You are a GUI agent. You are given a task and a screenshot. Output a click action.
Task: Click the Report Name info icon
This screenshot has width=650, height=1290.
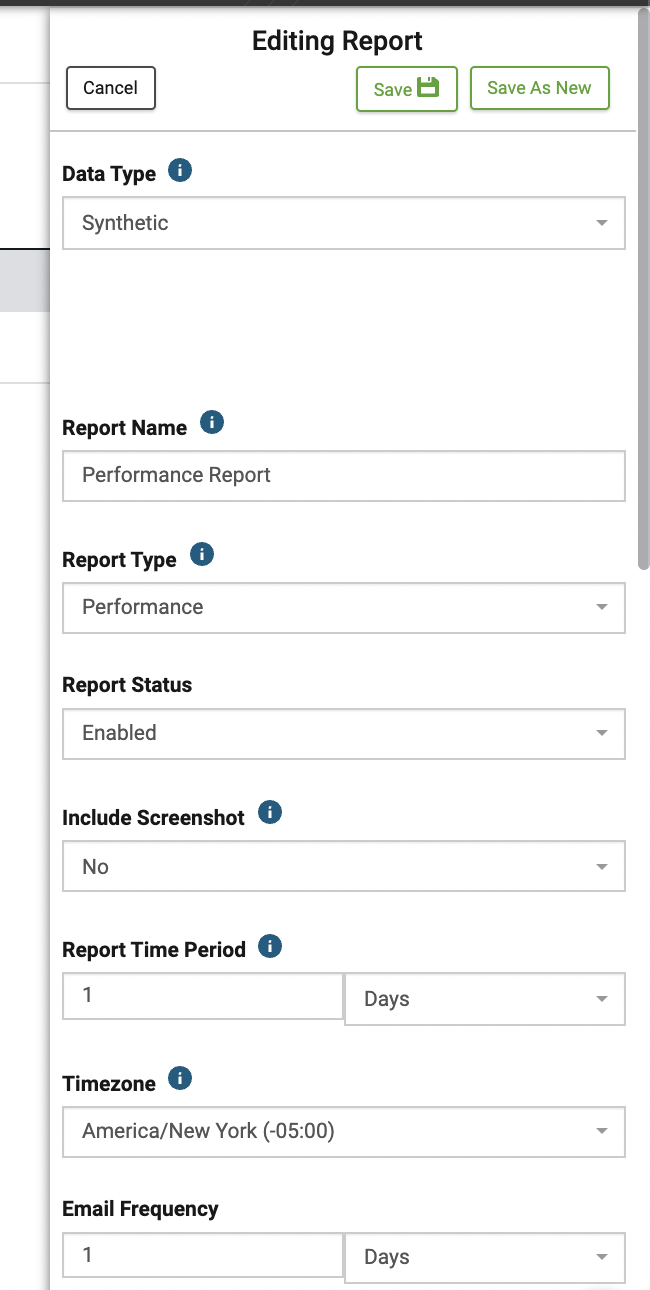pyautogui.click(x=212, y=423)
